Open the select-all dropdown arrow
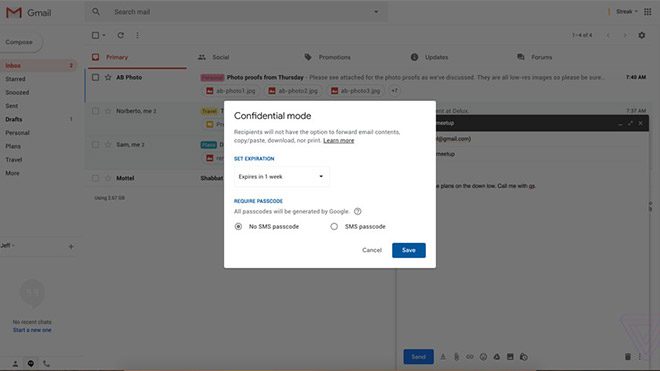The width and height of the screenshot is (660, 371). (x=104, y=35)
